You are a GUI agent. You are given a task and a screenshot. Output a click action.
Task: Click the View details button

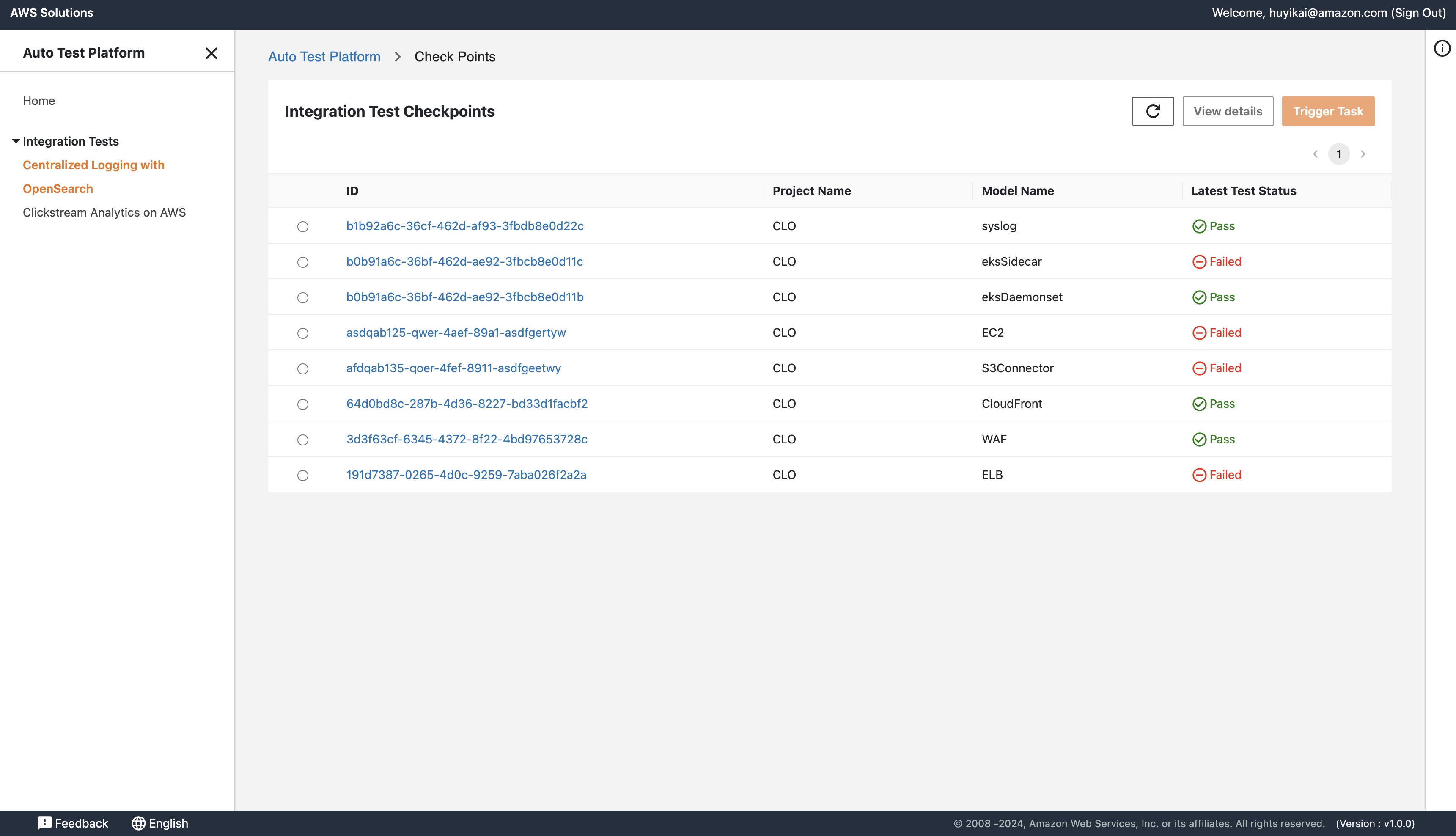[x=1228, y=111]
